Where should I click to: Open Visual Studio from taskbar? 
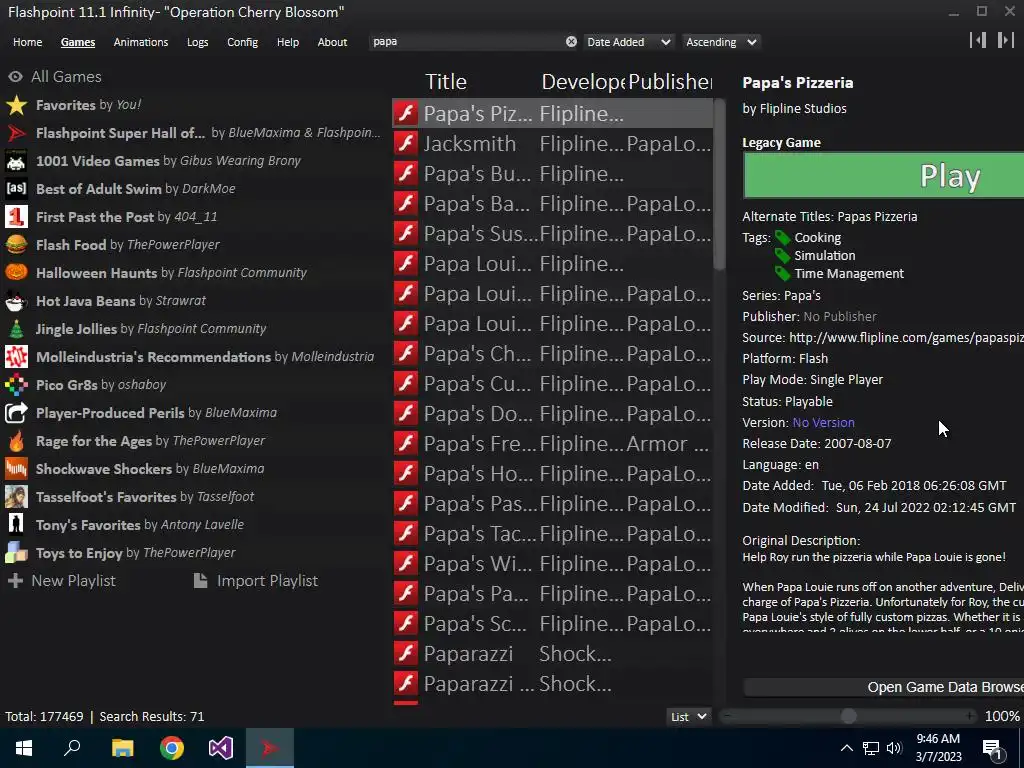(x=221, y=748)
